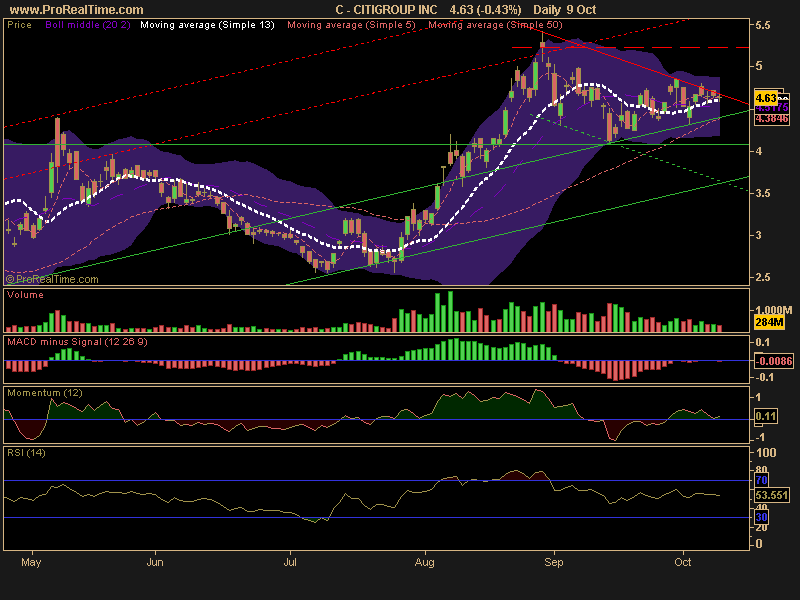Click the 2.5 price axis label
Screen dimensions: 800x600
763,278
